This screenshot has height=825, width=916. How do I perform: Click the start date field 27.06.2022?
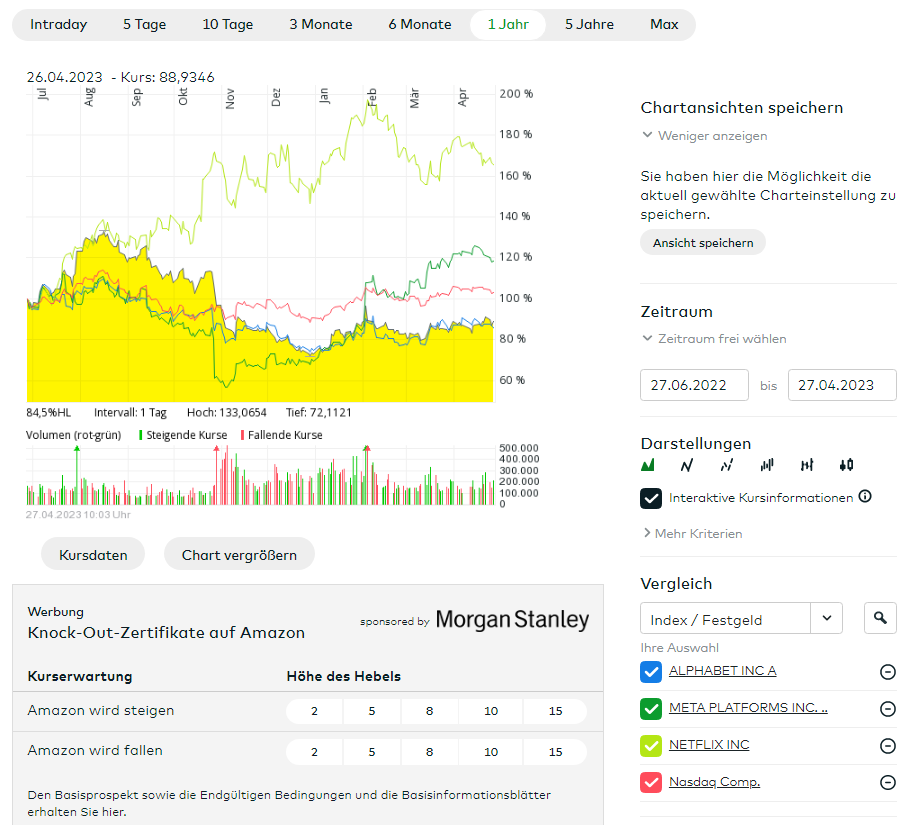(695, 385)
